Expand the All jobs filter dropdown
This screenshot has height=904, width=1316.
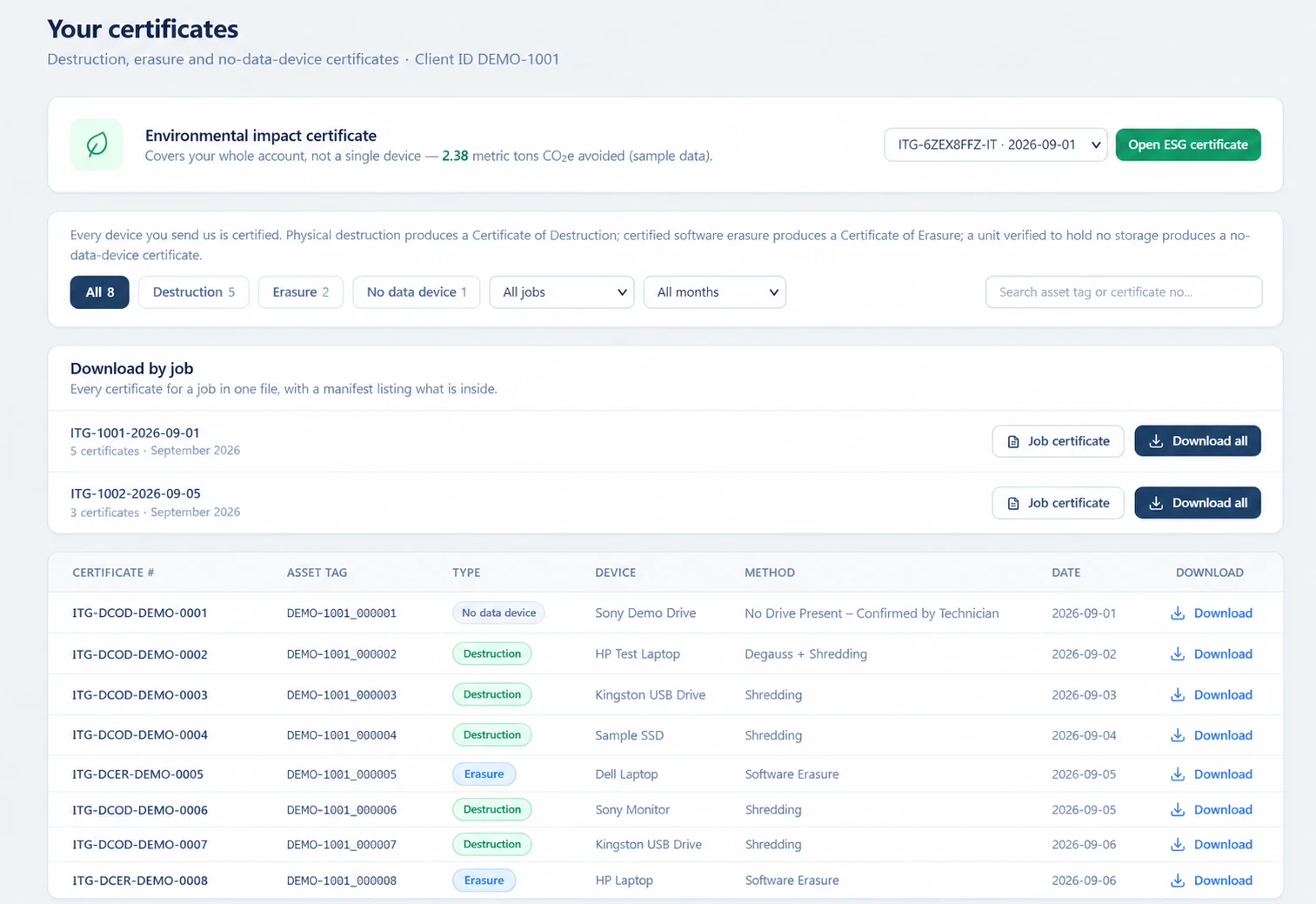(562, 292)
